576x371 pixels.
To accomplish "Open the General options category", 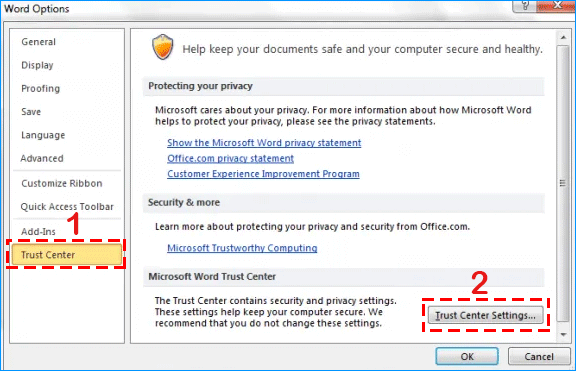I will pos(39,42).
